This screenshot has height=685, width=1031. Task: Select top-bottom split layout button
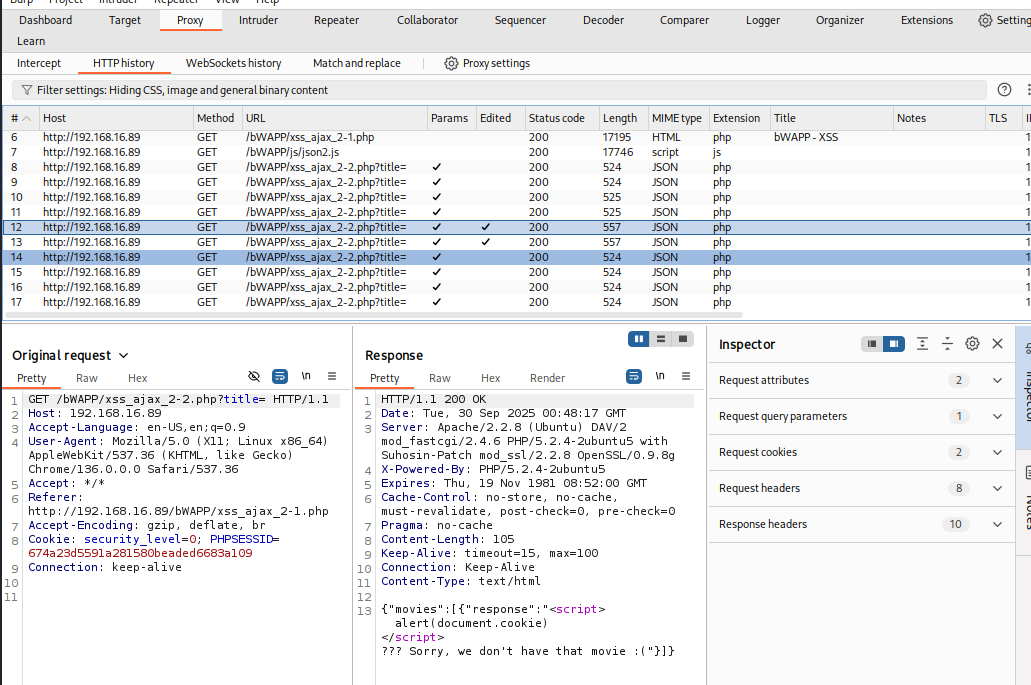pos(661,339)
